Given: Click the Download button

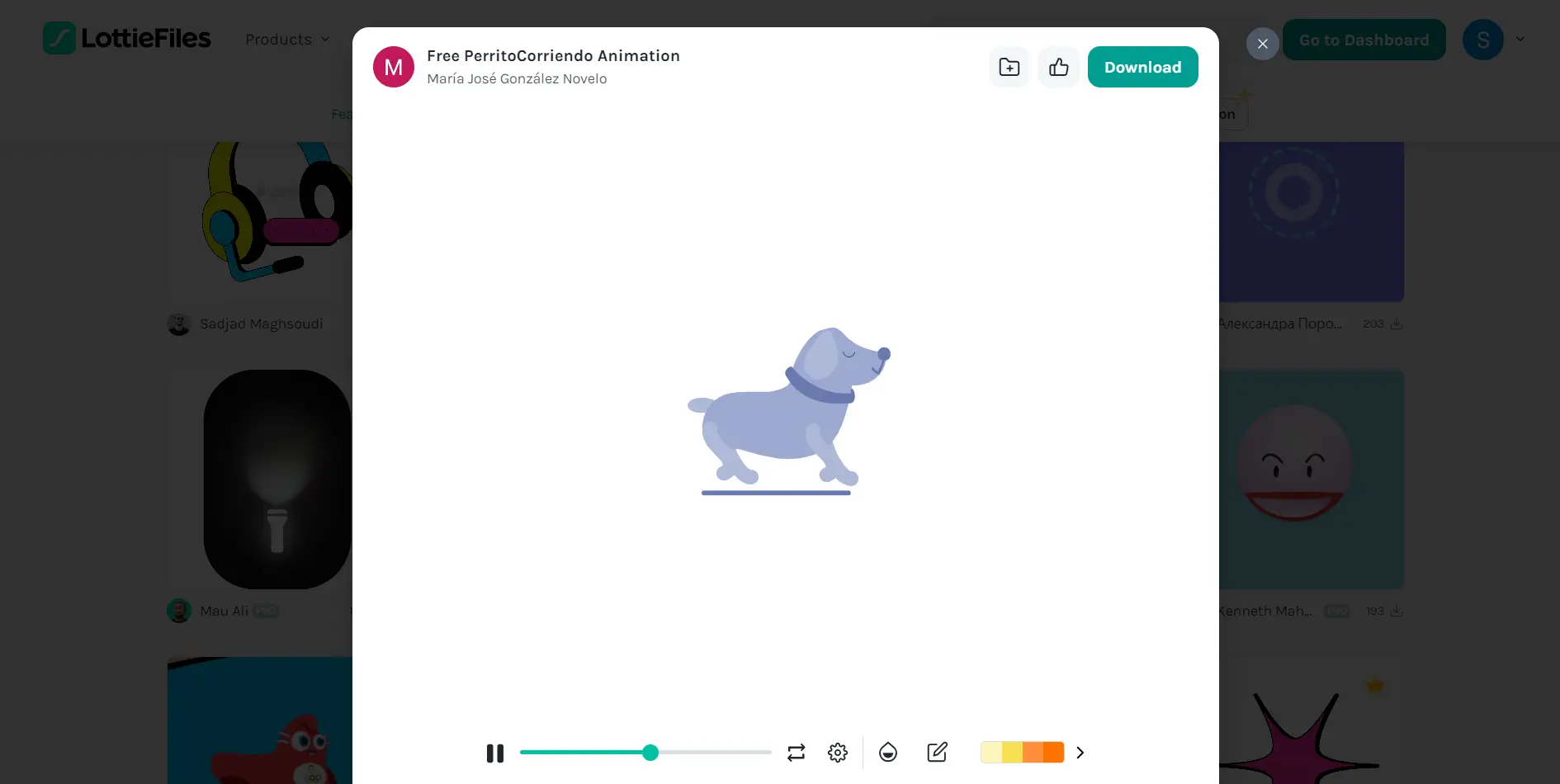Looking at the screenshot, I should point(1143,67).
